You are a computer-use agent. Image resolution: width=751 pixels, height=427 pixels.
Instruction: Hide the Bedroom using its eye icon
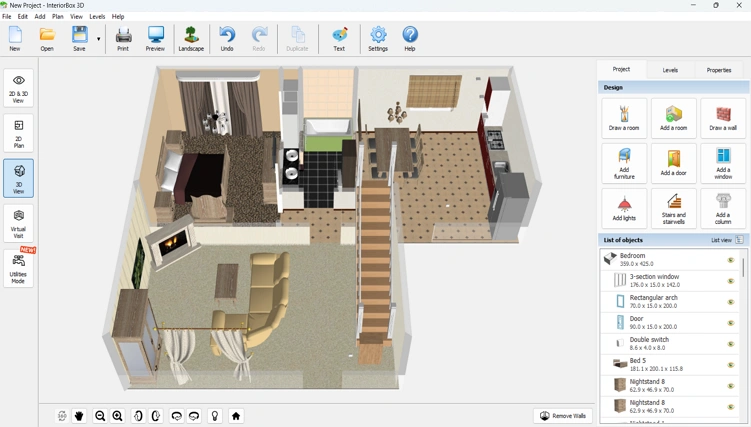coord(731,260)
